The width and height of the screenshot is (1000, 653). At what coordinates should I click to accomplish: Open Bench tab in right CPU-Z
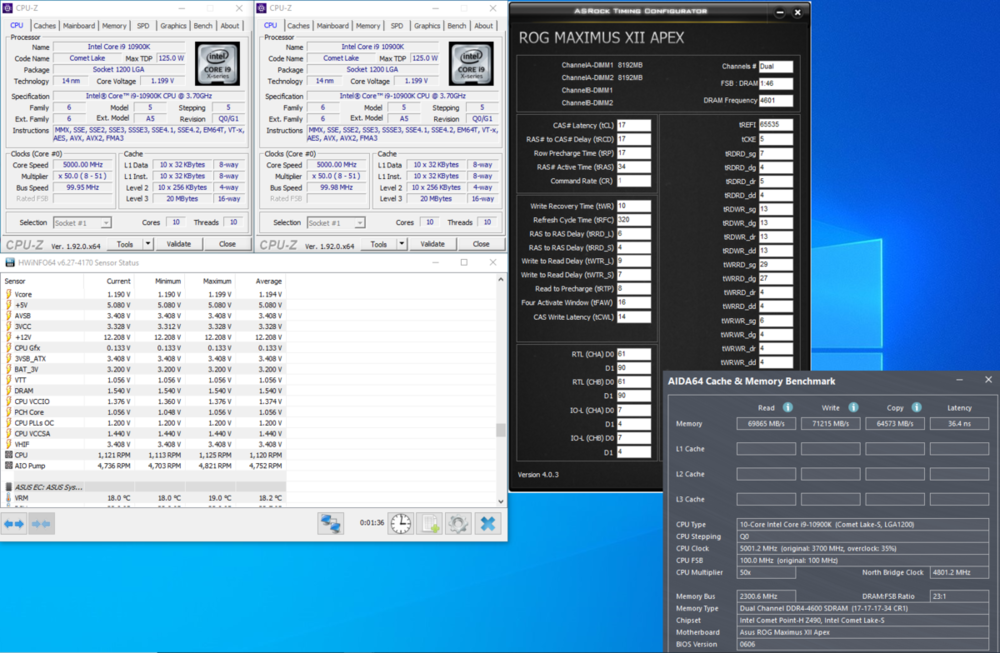[x=457, y=26]
